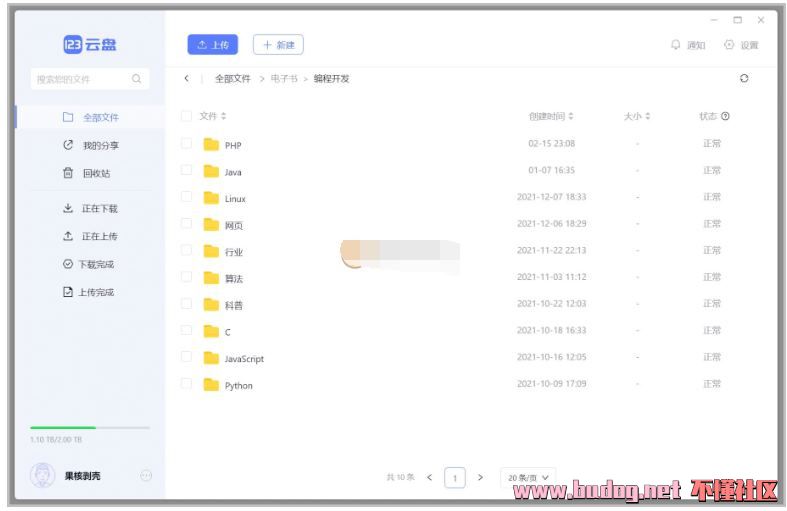Click the PHP folder icon
Image resolution: width=787 pixels, height=511 pixels.
point(211,145)
